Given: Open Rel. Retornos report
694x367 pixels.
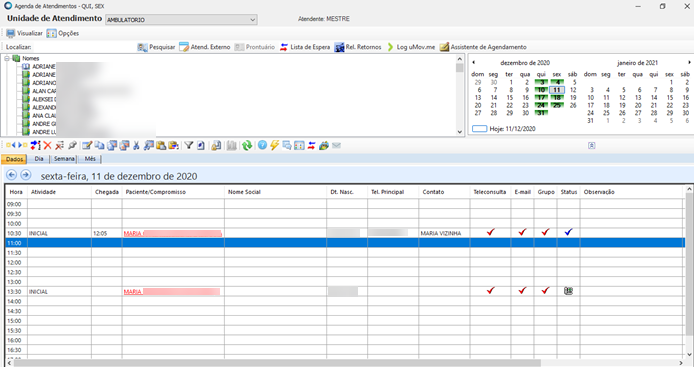Looking at the screenshot, I should pyautogui.click(x=358, y=47).
